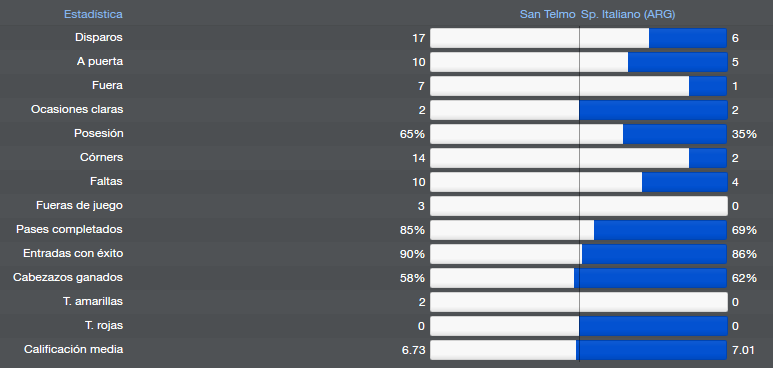Click the T. amarillas bar
The image size is (773, 368).
[x=579, y=301]
